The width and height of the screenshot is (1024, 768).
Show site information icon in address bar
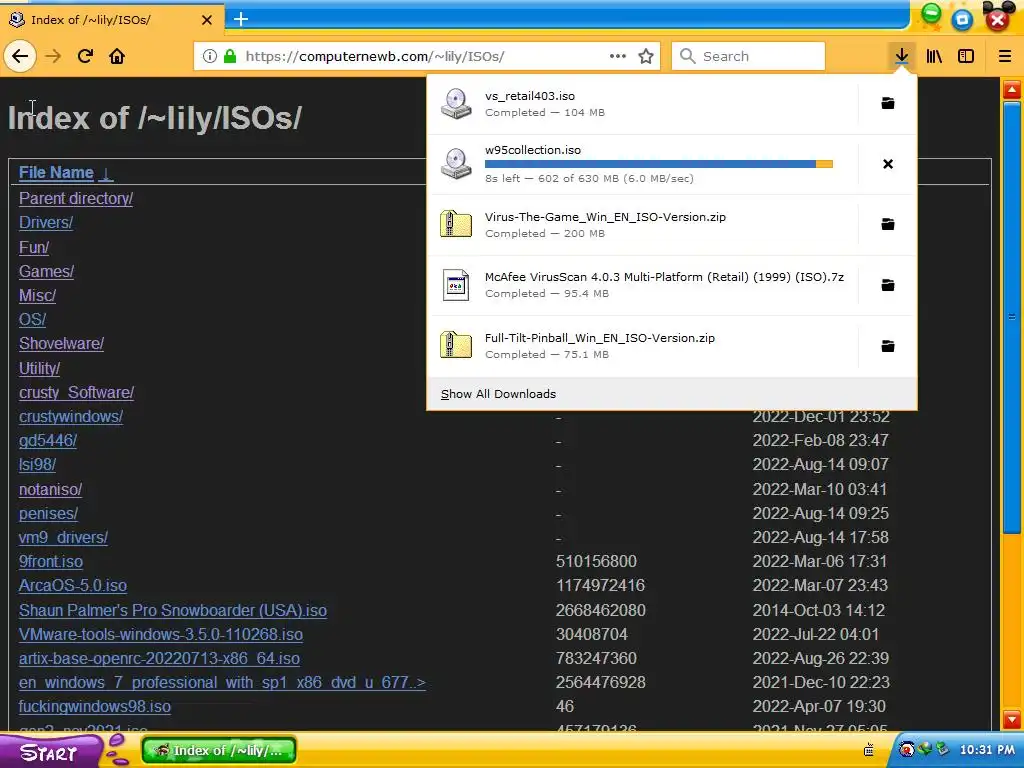[210, 56]
